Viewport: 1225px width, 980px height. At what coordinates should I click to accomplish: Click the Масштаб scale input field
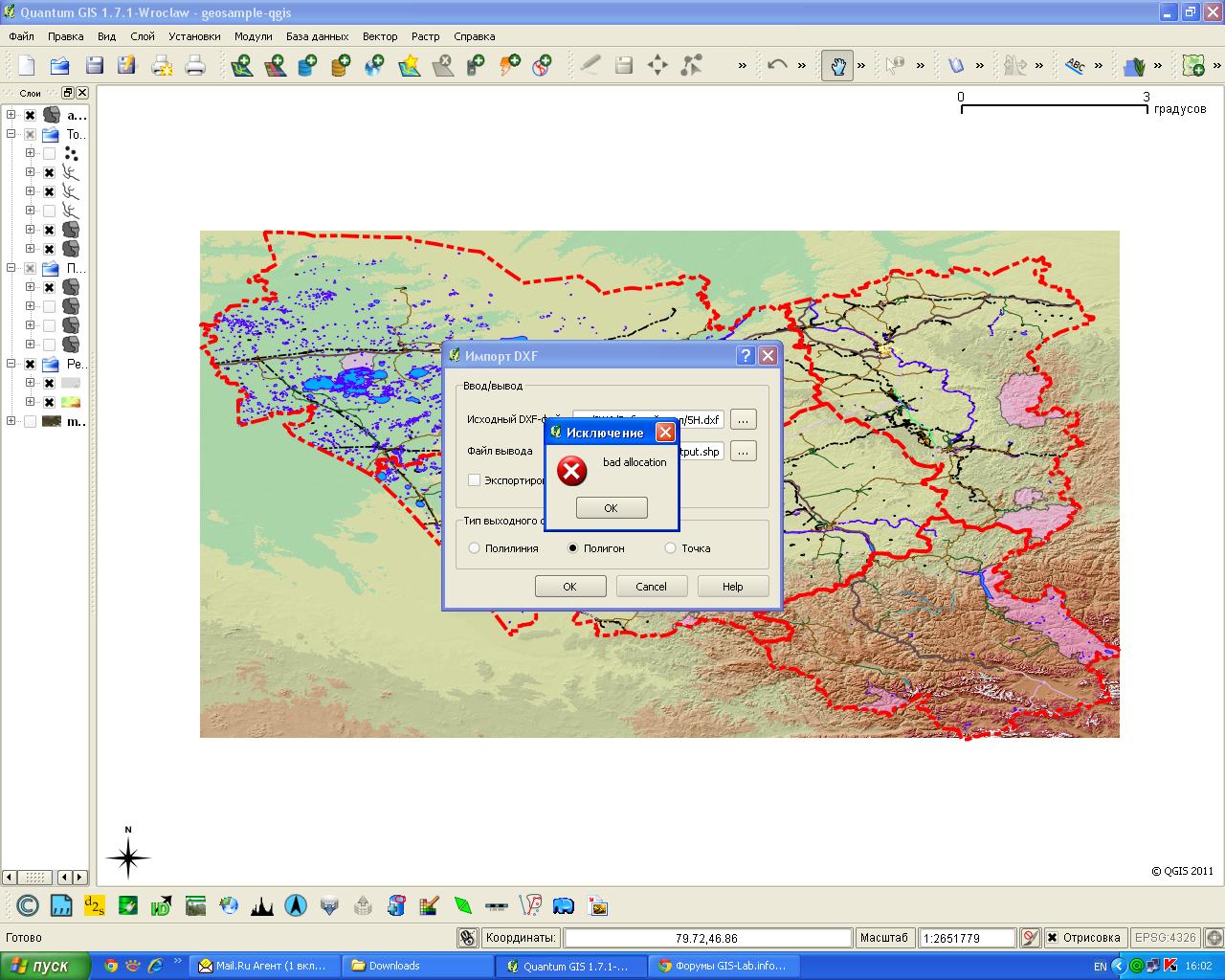pos(967,938)
